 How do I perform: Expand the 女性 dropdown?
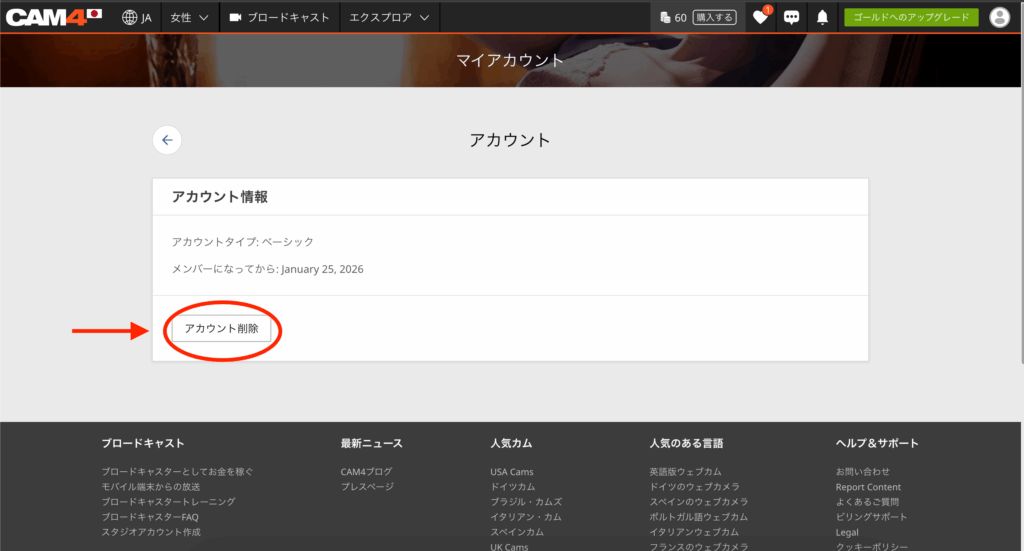(x=189, y=18)
